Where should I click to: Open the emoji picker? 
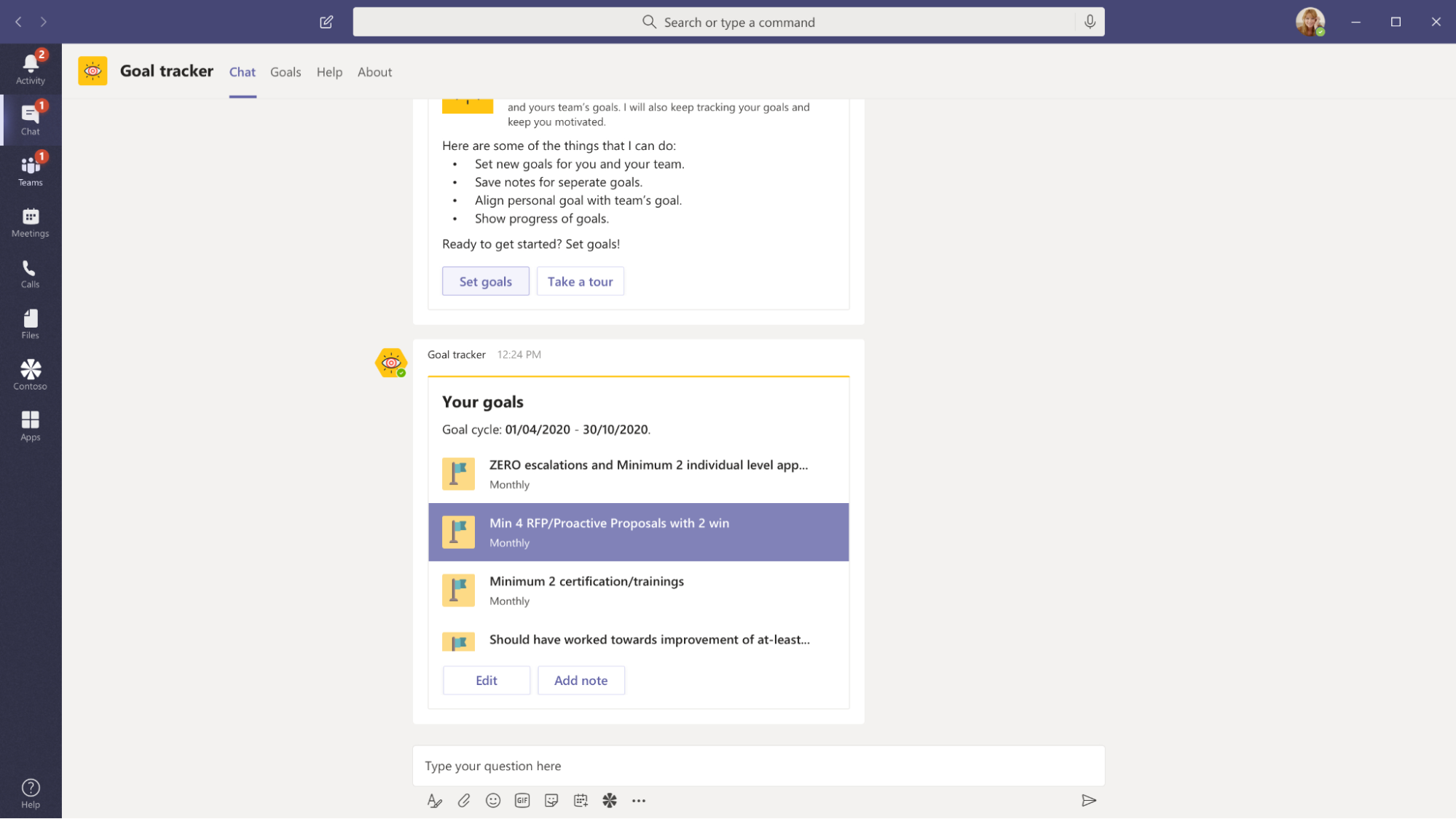tap(493, 800)
